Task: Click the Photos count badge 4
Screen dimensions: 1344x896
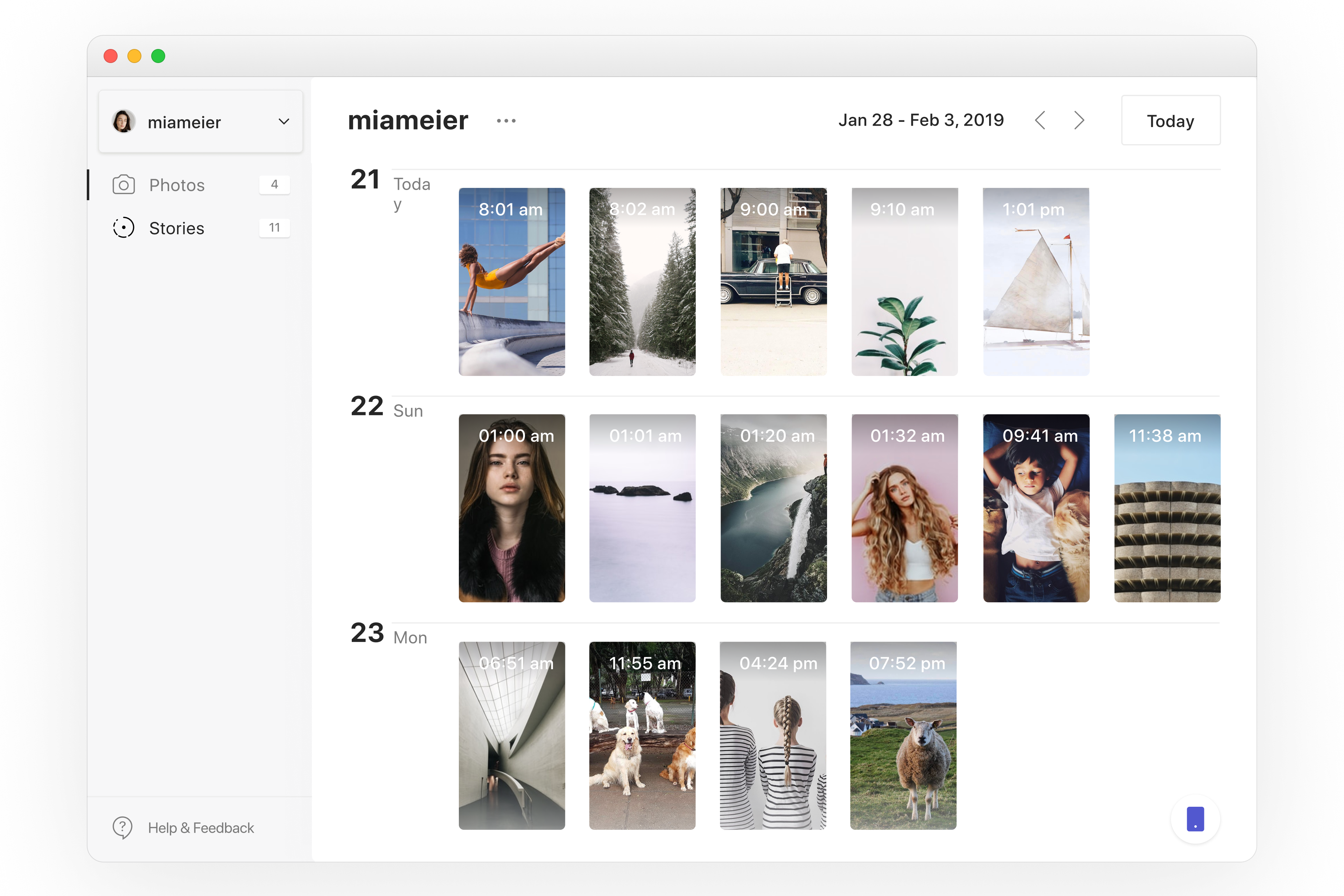Action: [x=274, y=184]
